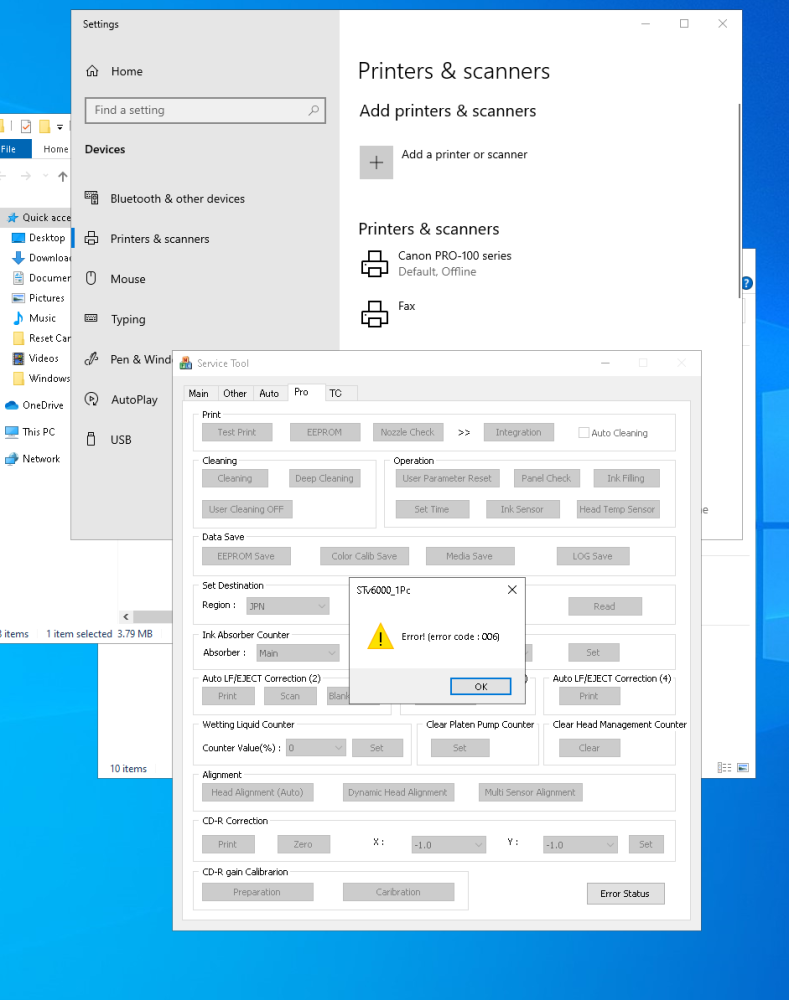Switch to the Main tab in Service Tool
The width and height of the screenshot is (789, 1000).
coord(199,393)
